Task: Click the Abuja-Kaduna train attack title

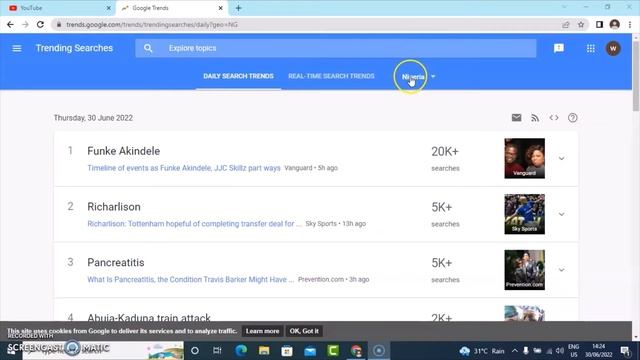Action: click(x=149, y=317)
